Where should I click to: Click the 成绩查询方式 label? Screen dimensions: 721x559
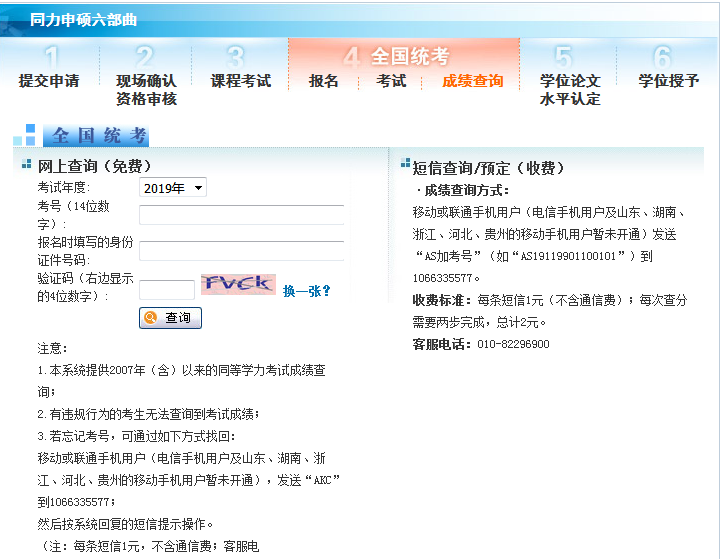(466, 190)
